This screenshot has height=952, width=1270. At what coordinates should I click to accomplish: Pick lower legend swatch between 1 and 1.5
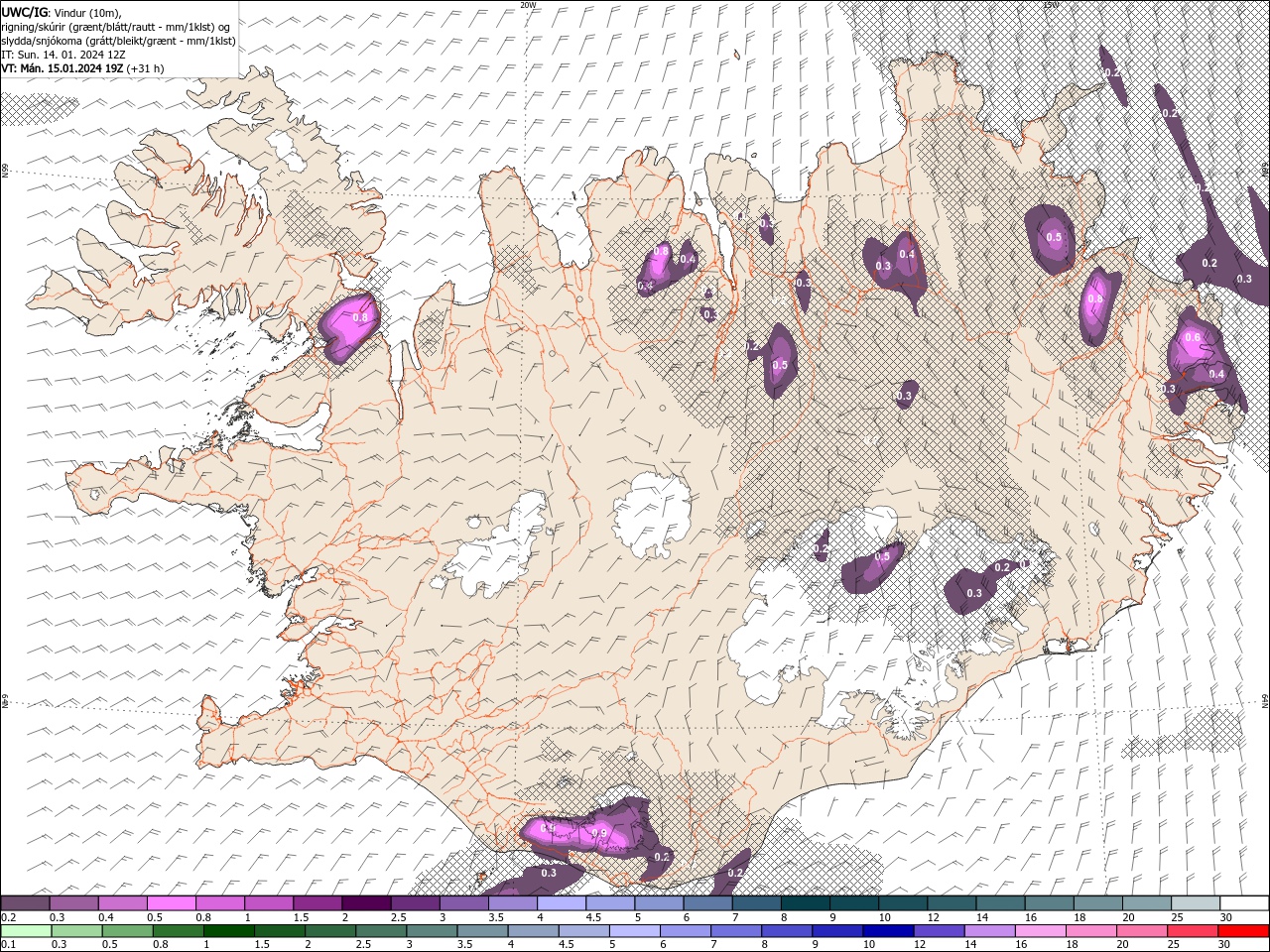[x=228, y=931]
